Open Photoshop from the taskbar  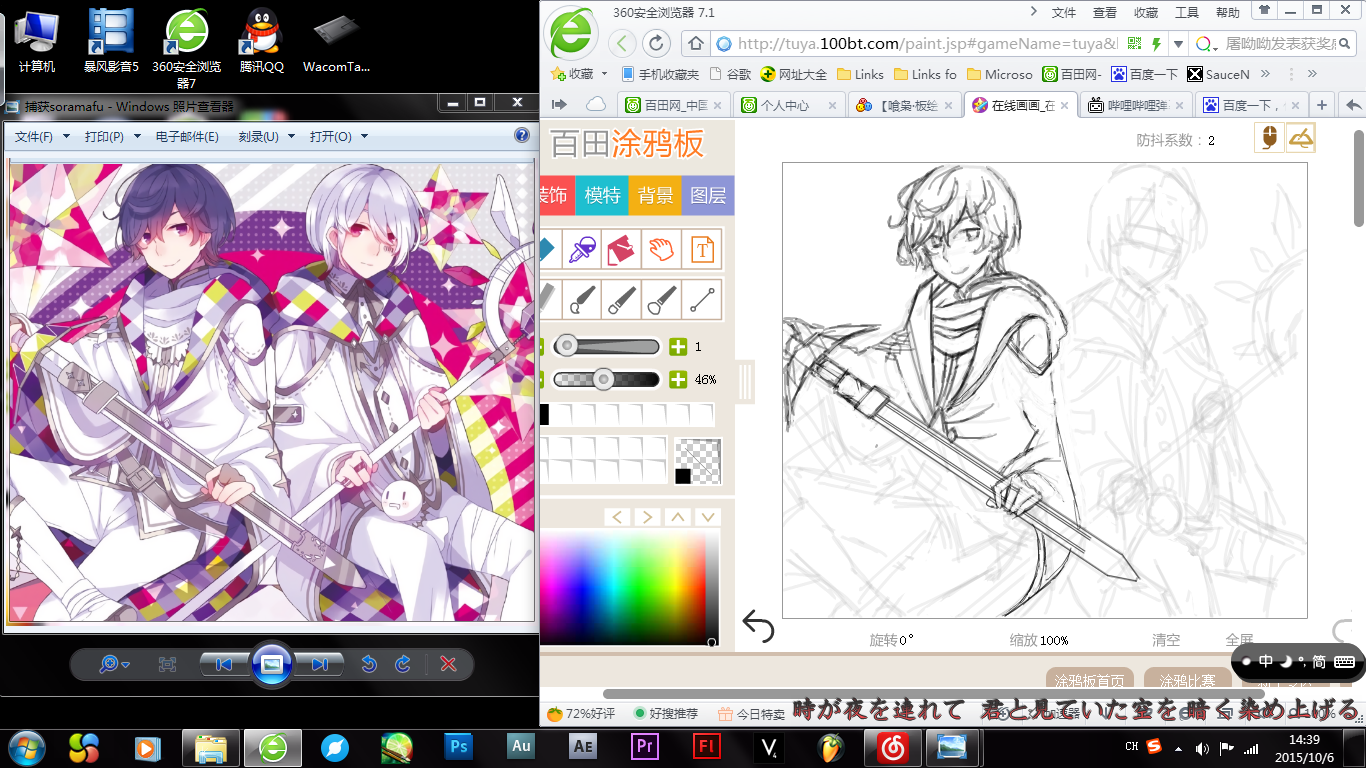(459, 746)
